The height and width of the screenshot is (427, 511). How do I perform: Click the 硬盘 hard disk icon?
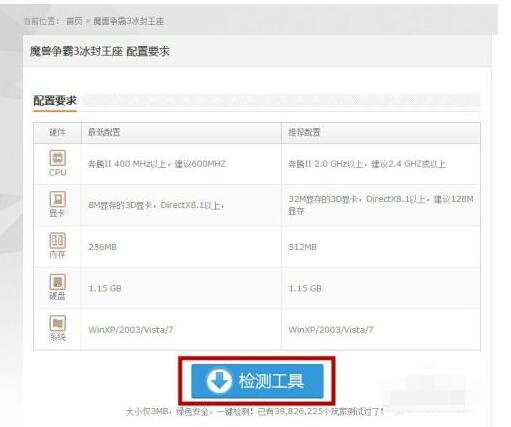(x=57, y=282)
